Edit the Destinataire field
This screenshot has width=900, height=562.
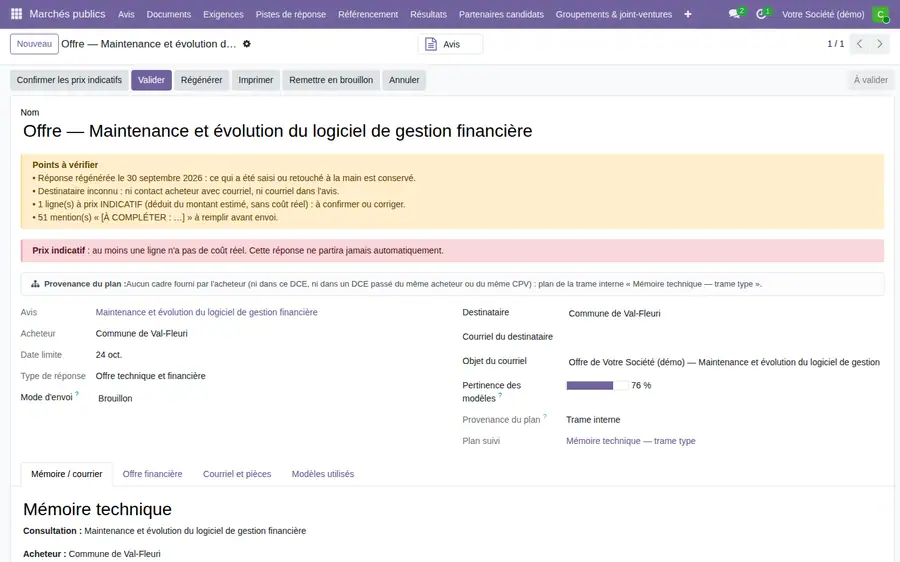725,313
